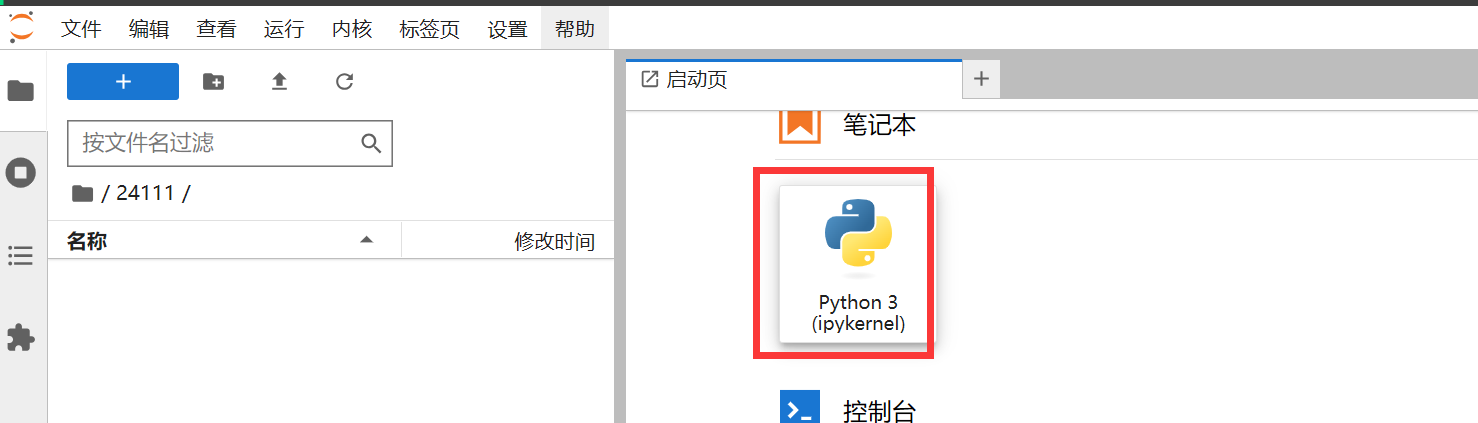This screenshot has width=1478, height=423.
Task: Open the 编辑 menu
Action: (149, 29)
